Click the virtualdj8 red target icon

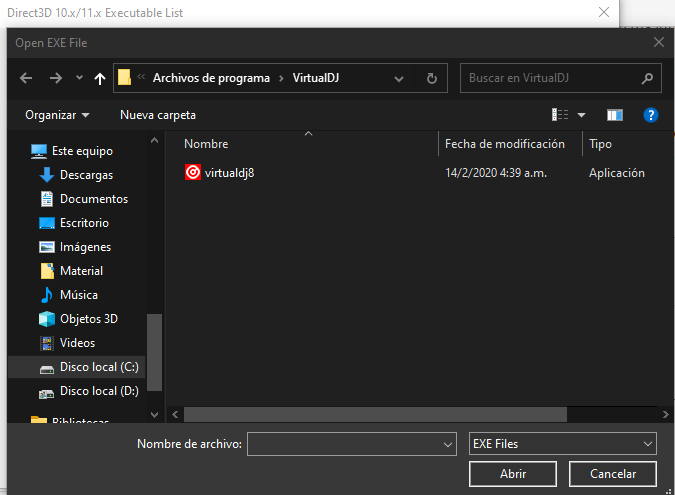click(x=193, y=172)
